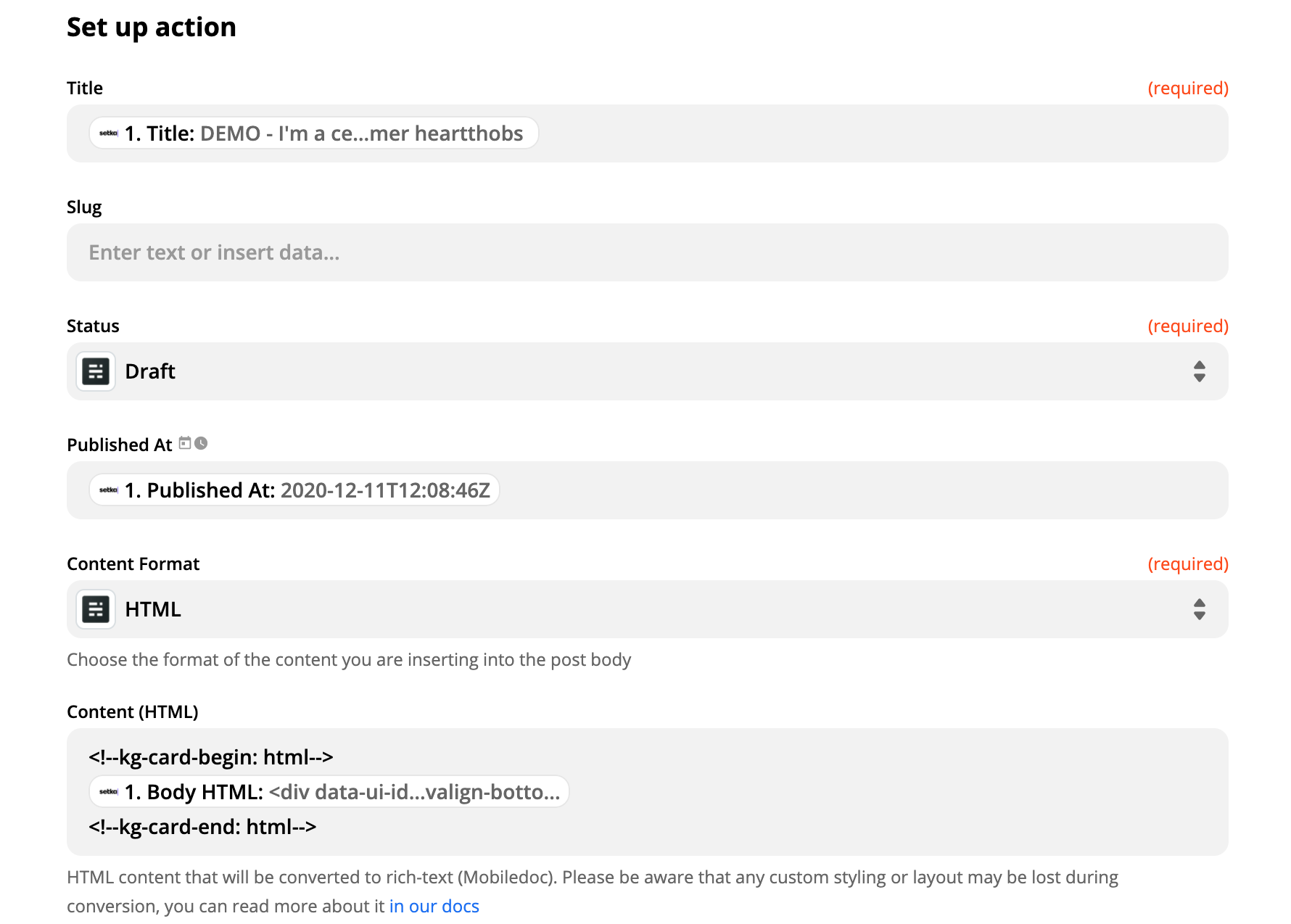Click the Setka icon in the Title pill
Viewport: 1291px width, 924px height.
click(109, 133)
